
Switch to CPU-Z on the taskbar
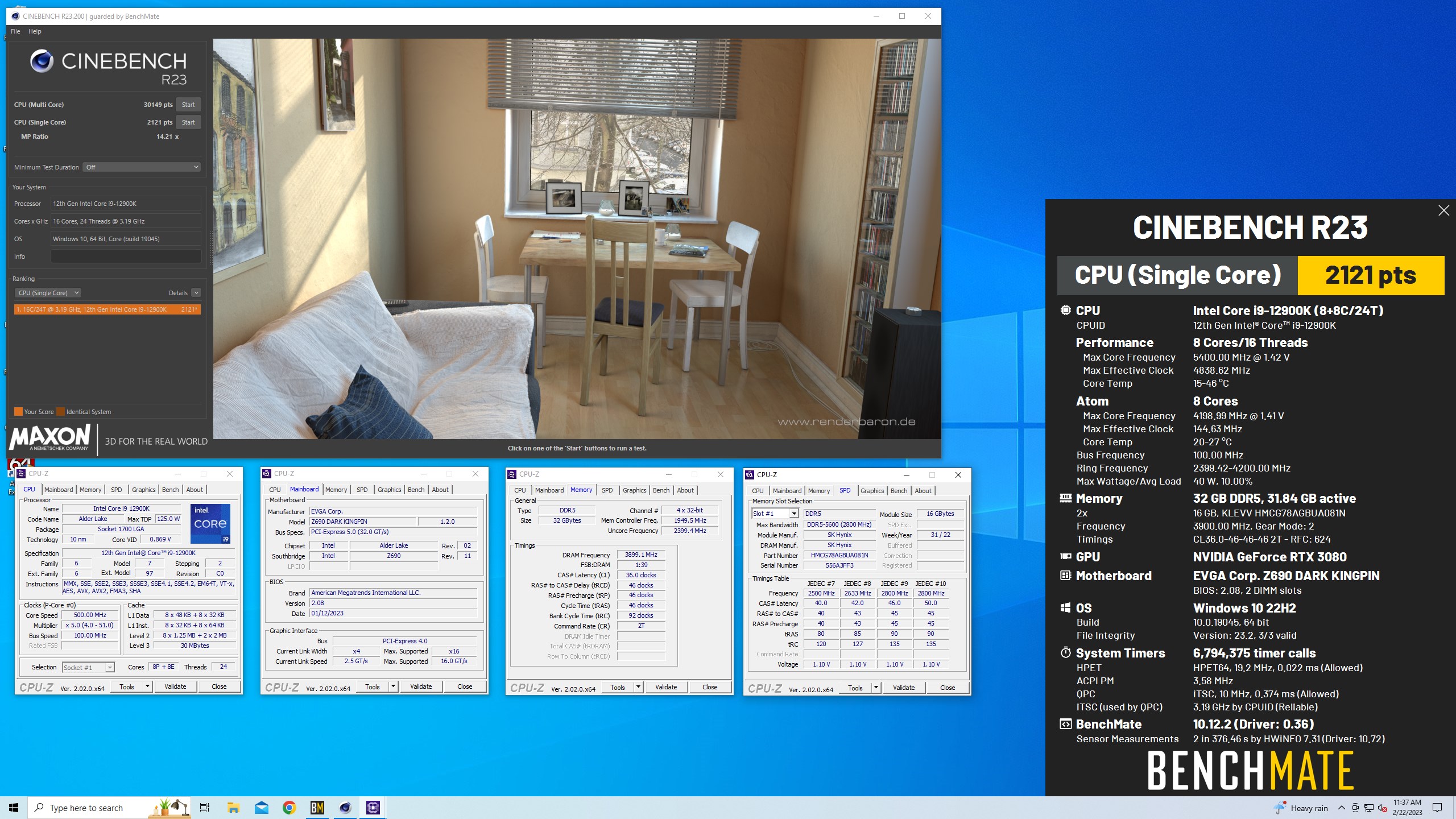tap(373, 808)
